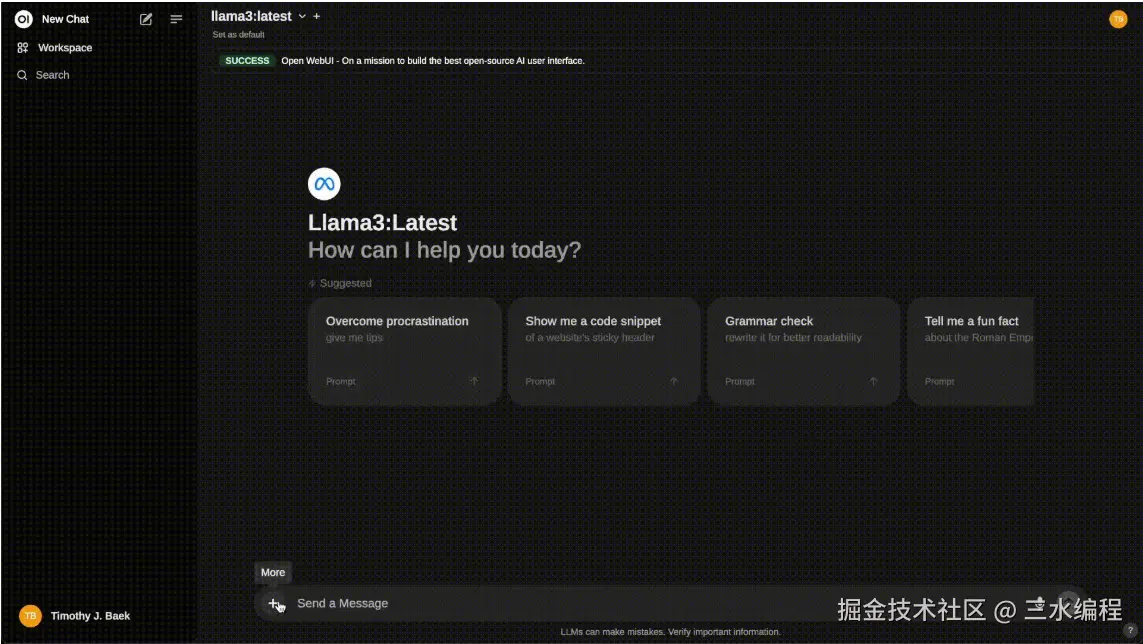Toggle the sidebar with the lines icon
1143x644 pixels.
[176, 20]
